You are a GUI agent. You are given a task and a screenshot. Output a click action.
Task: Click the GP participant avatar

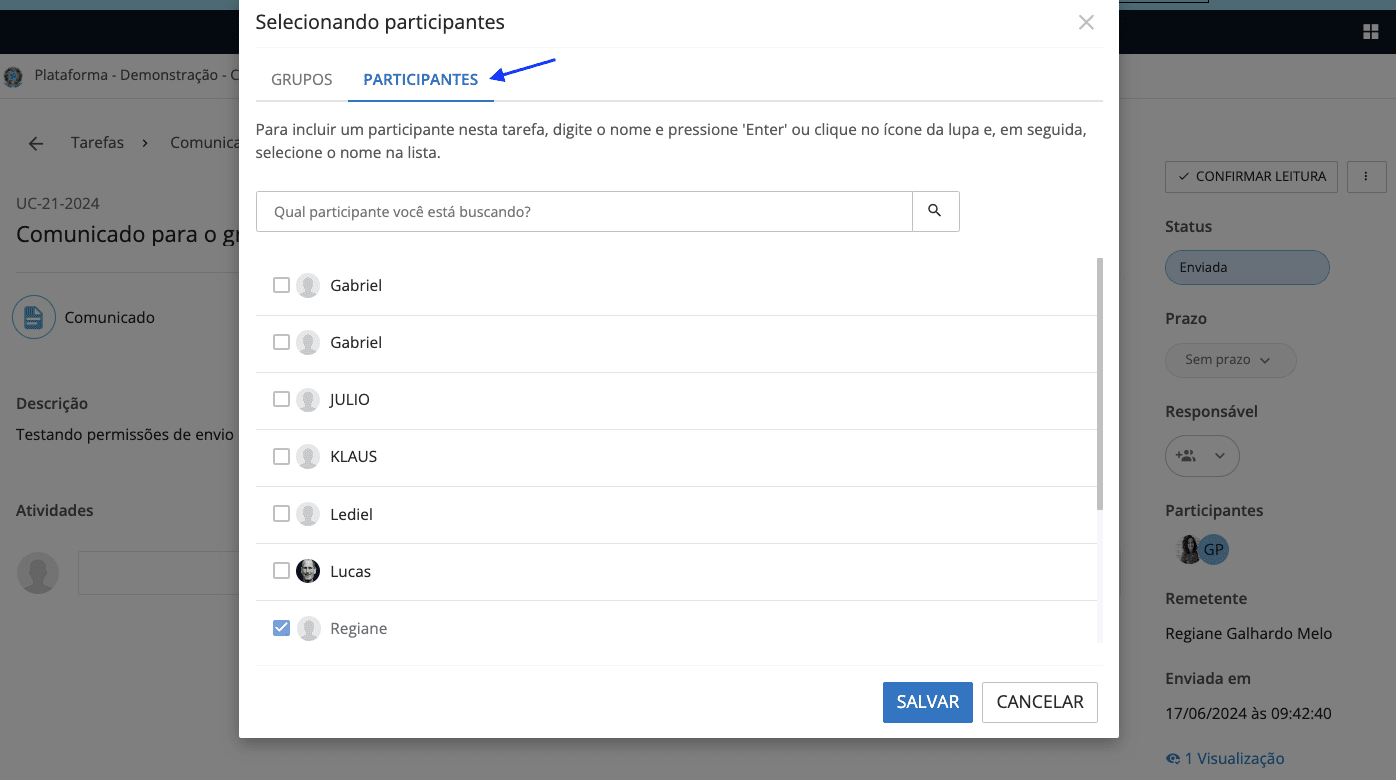pos(1214,549)
